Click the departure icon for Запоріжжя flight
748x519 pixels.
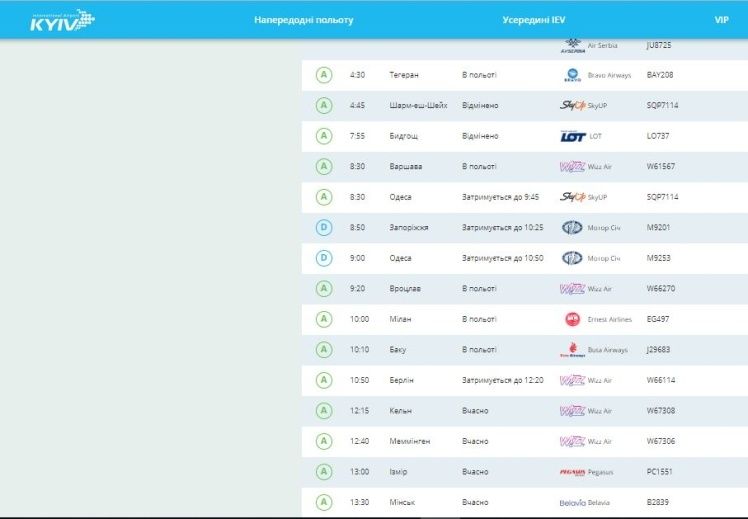(x=323, y=227)
